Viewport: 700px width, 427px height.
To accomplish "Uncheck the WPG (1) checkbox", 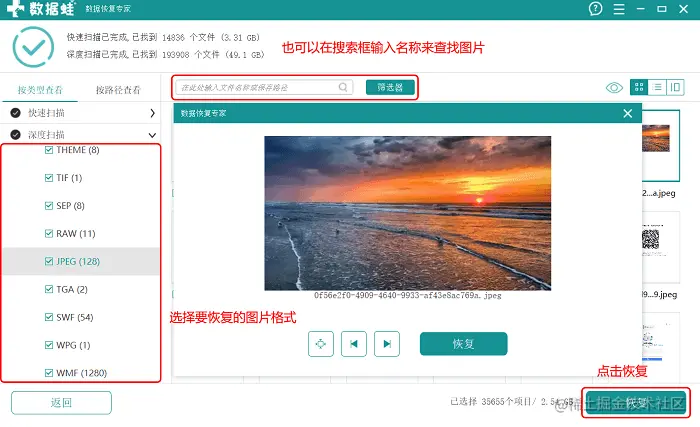I will 49,345.
